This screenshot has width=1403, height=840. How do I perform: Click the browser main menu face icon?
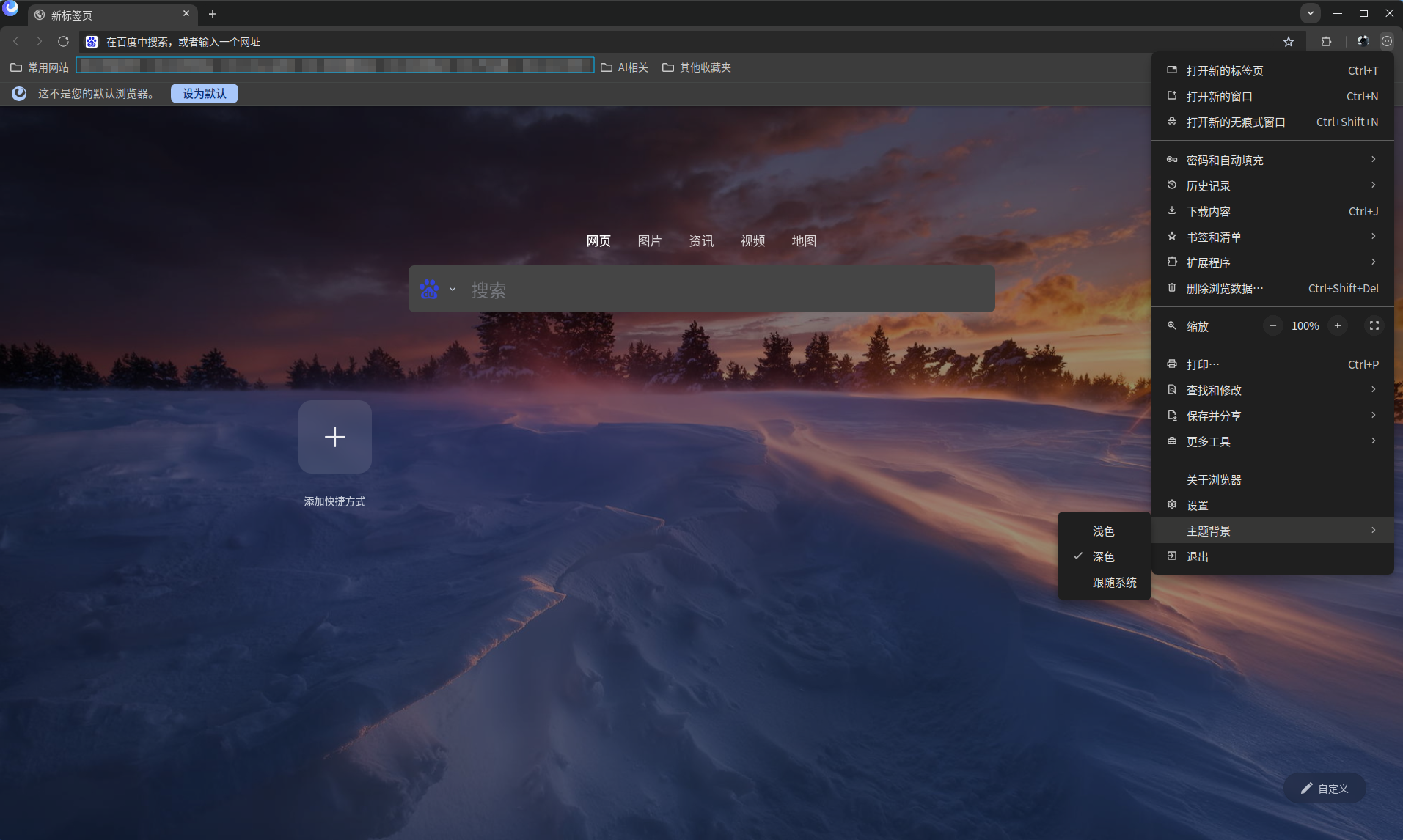(1387, 41)
